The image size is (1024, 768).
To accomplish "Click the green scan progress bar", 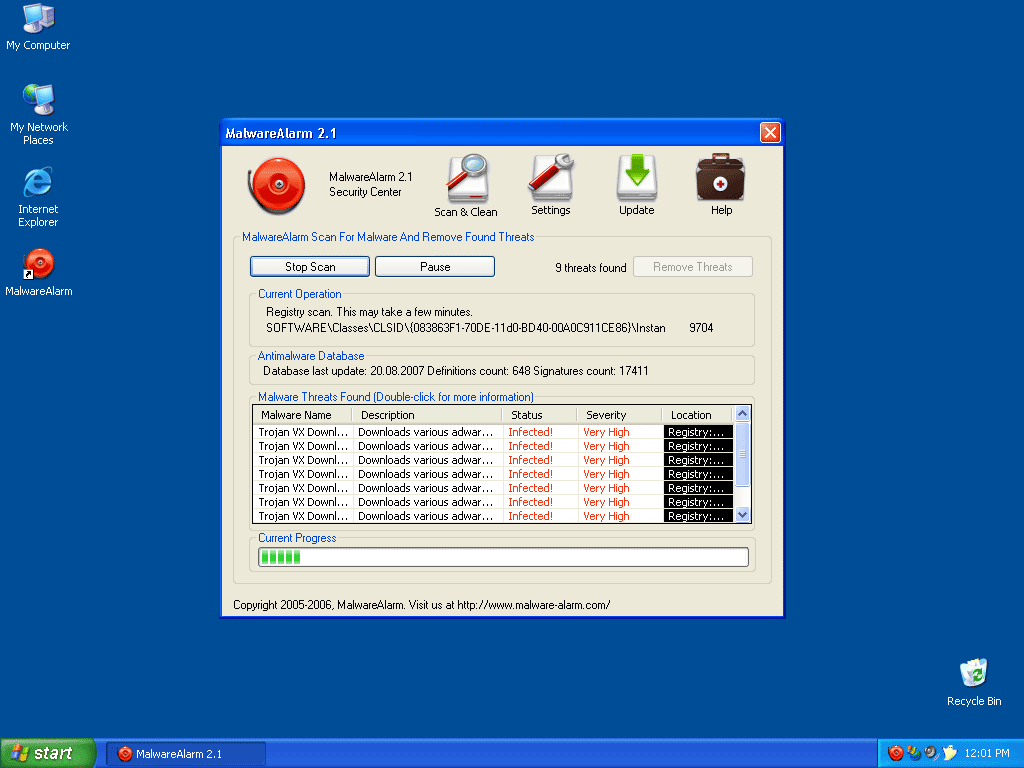I will point(503,557).
